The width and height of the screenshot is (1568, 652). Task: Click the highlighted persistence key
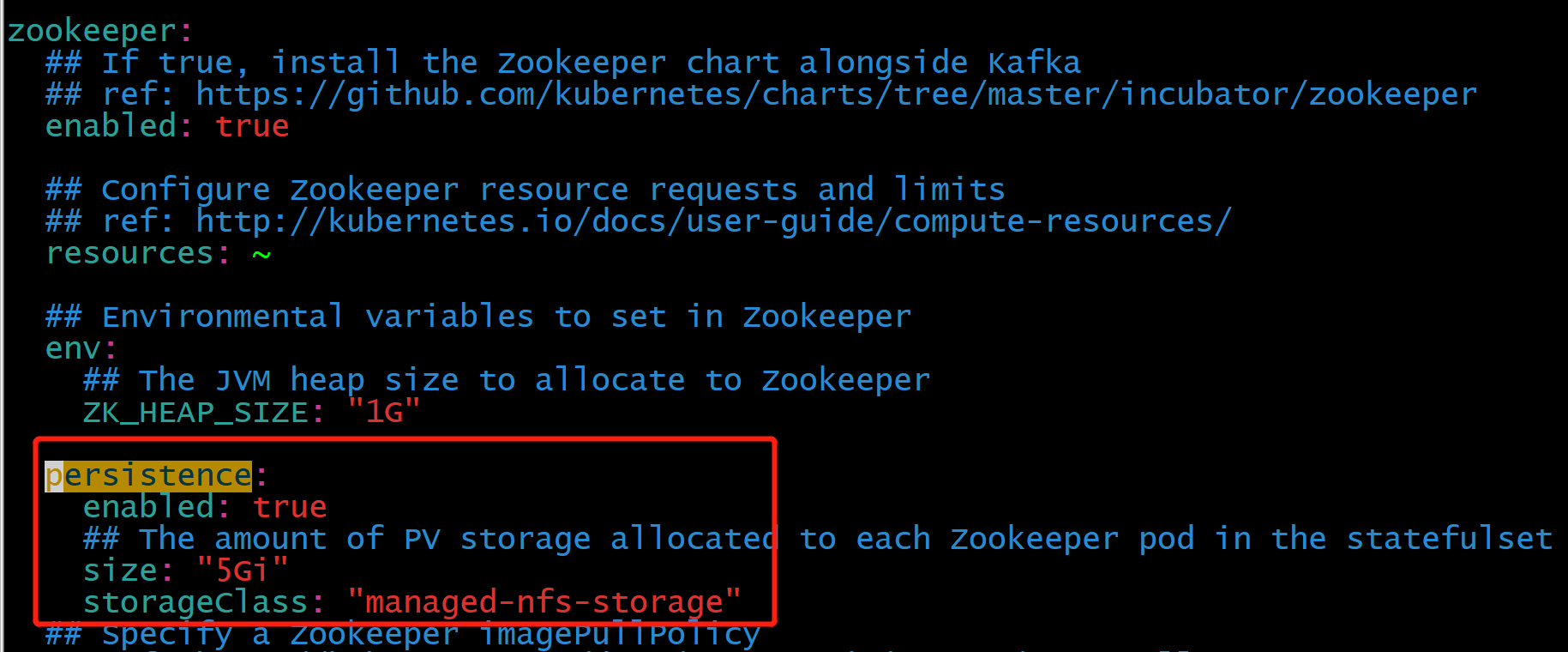148,475
